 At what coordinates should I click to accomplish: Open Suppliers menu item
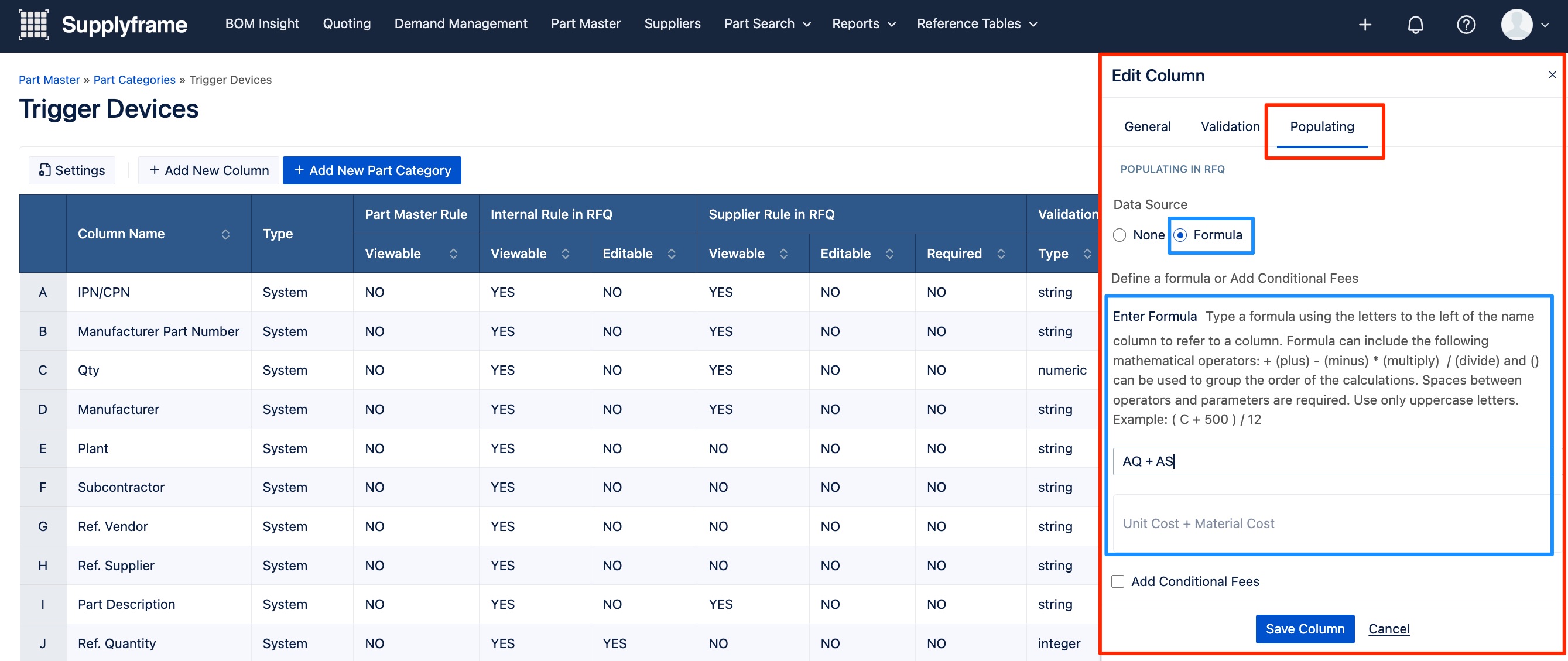tap(672, 24)
